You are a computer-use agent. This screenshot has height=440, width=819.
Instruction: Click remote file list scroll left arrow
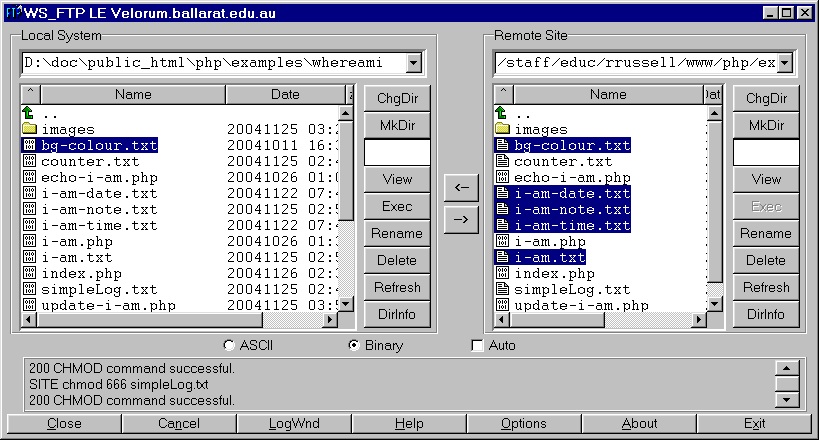point(501,319)
